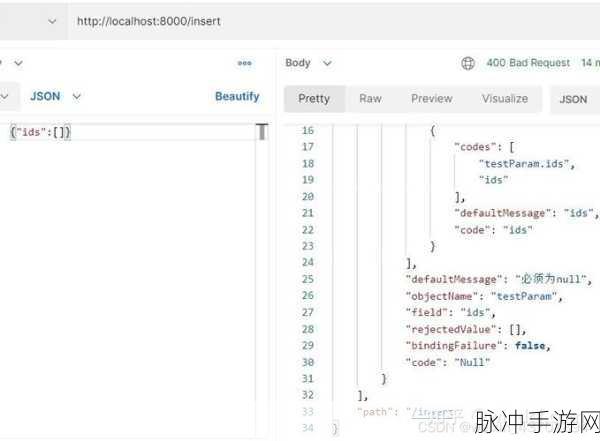Click the request URL field localhost:8000/insert
600x441 pixels.
pos(333,21)
